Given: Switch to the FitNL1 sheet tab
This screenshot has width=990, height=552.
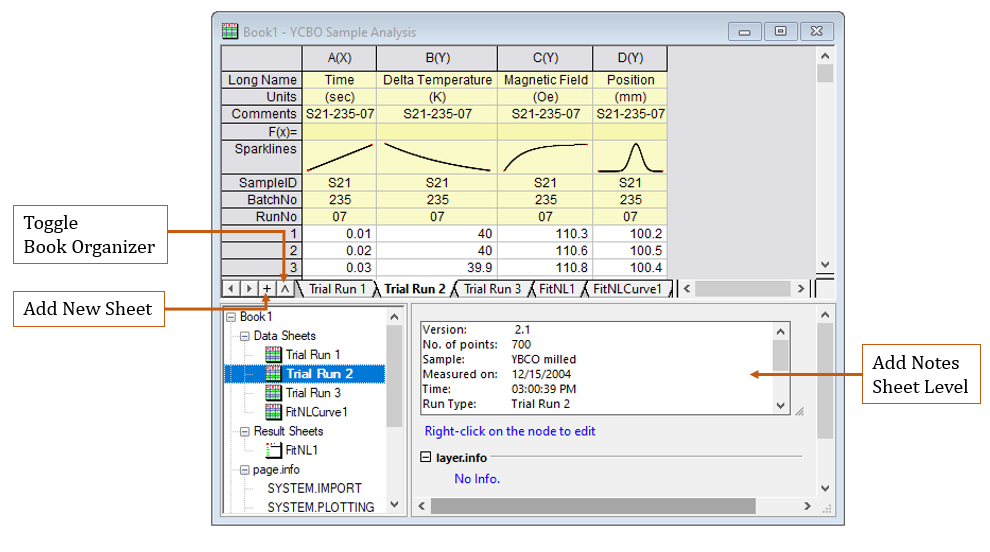Looking at the screenshot, I should (x=555, y=289).
